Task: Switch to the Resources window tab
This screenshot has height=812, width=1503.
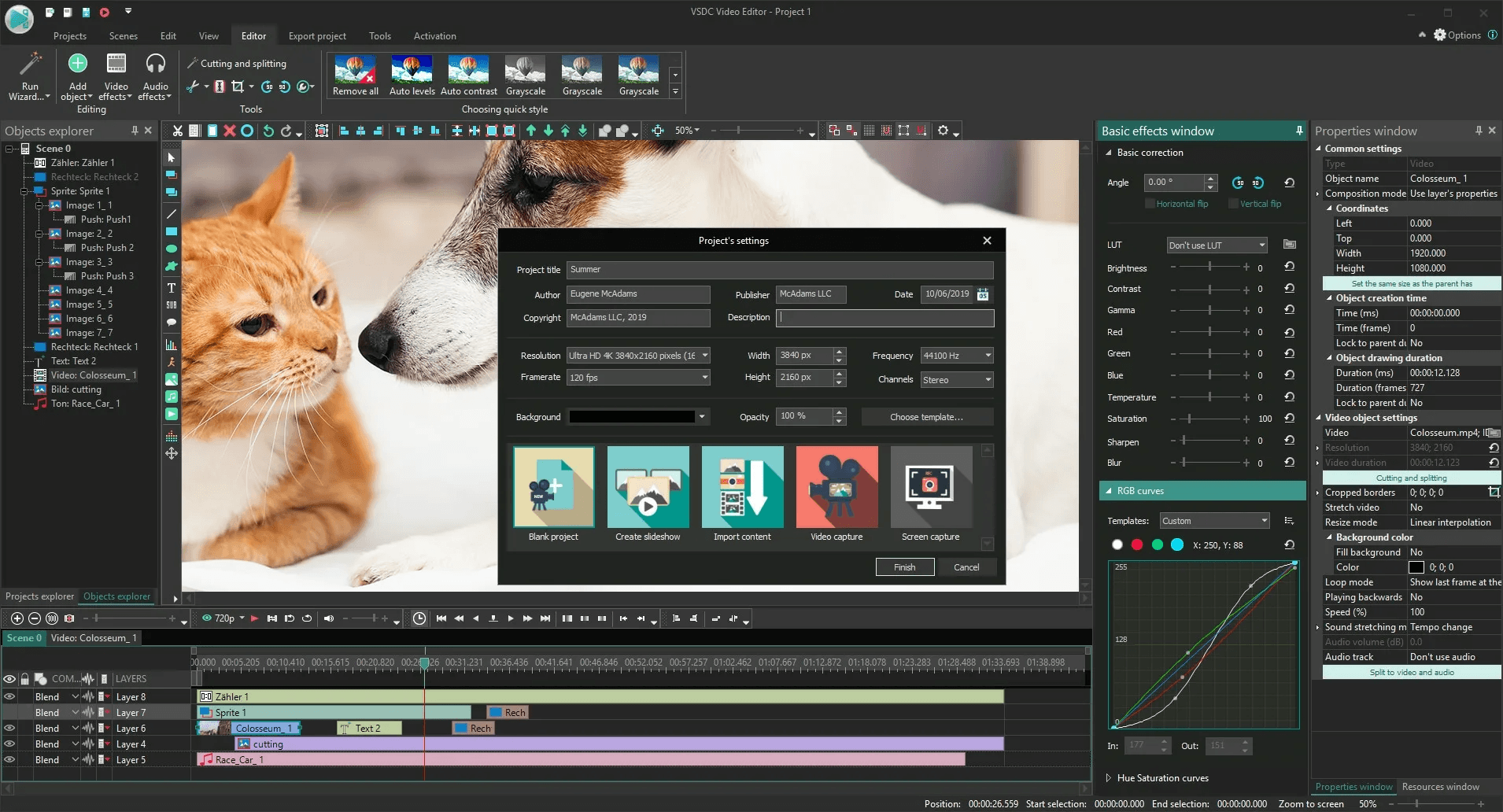Action: [1440, 787]
